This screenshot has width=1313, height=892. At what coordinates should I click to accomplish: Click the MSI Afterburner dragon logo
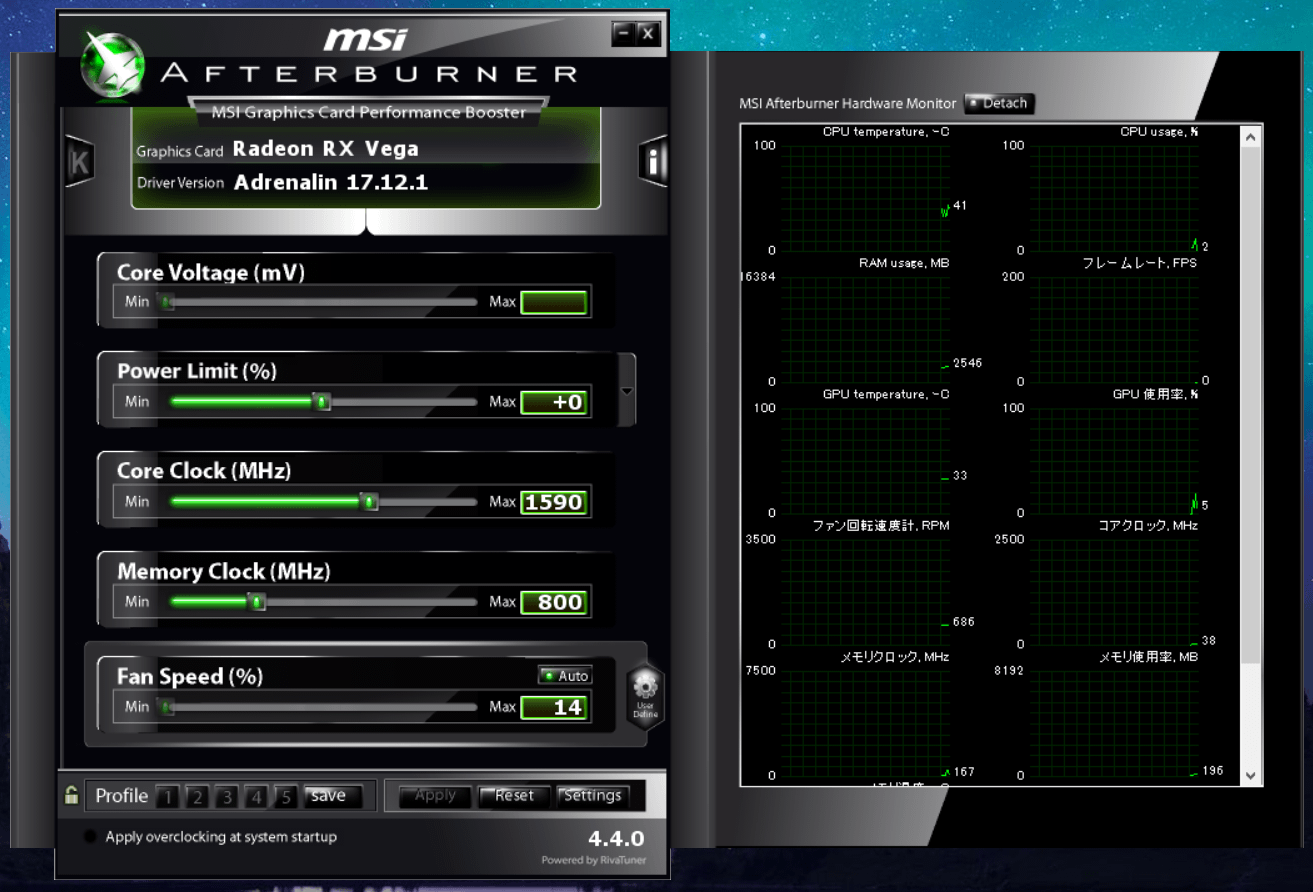click(113, 67)
